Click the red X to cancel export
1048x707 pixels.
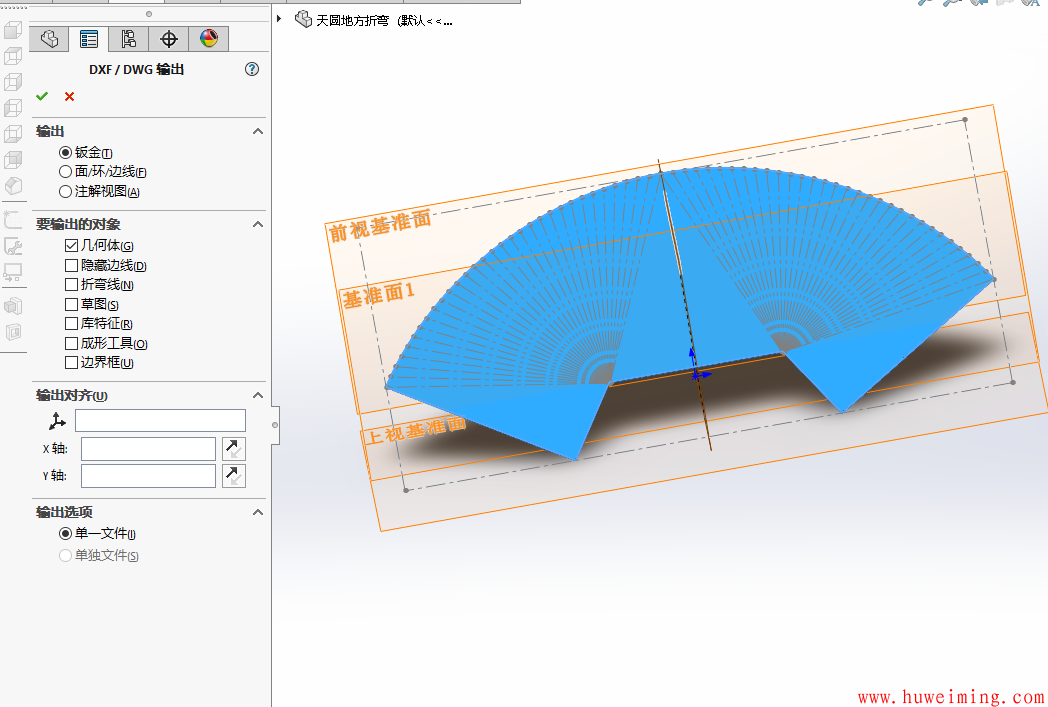point(68,96)
